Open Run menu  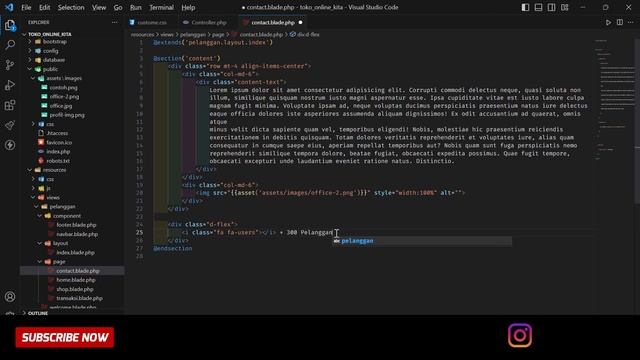(136, 7)
